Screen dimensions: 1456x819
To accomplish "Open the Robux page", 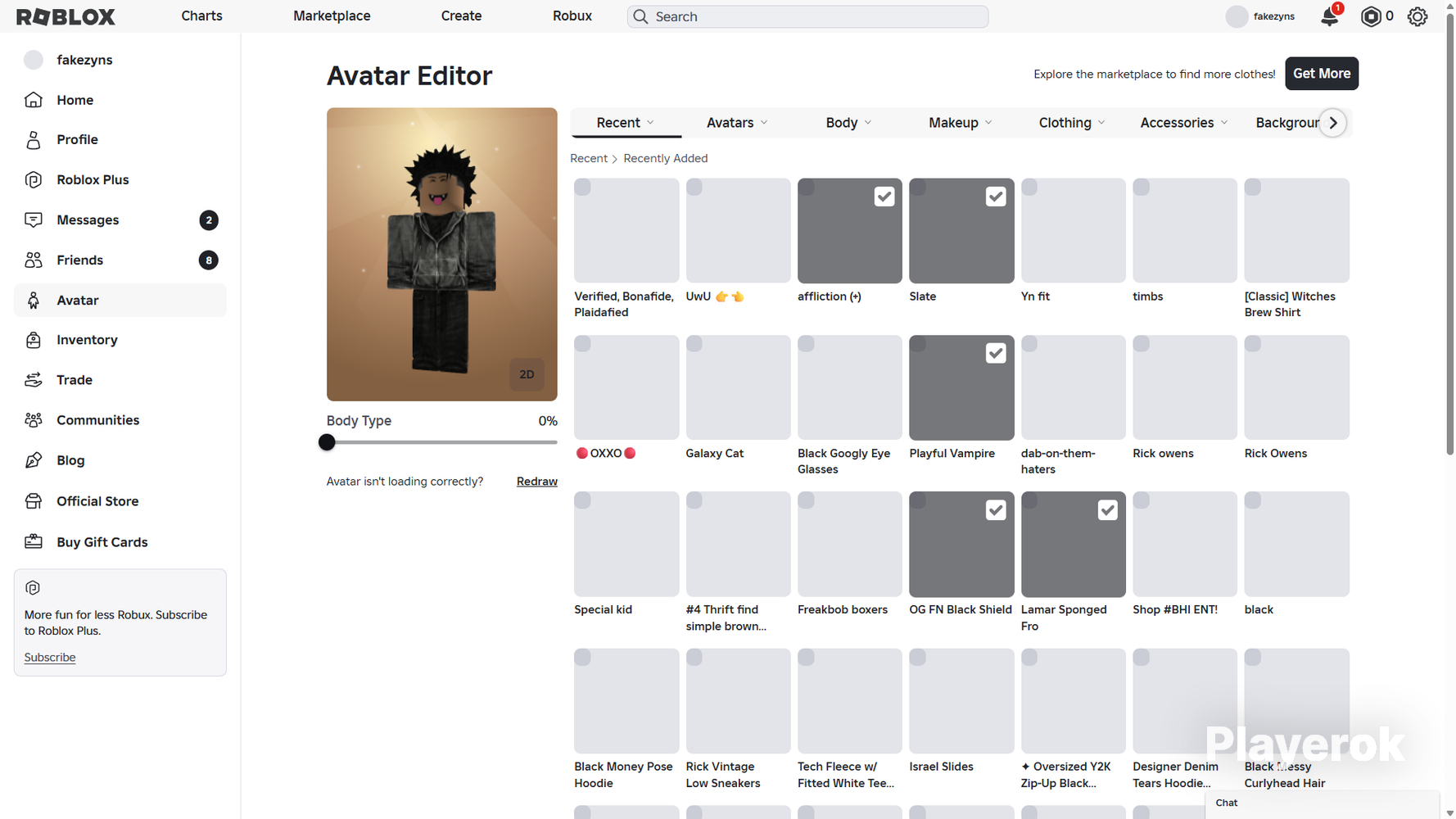I will coord(572,16).
